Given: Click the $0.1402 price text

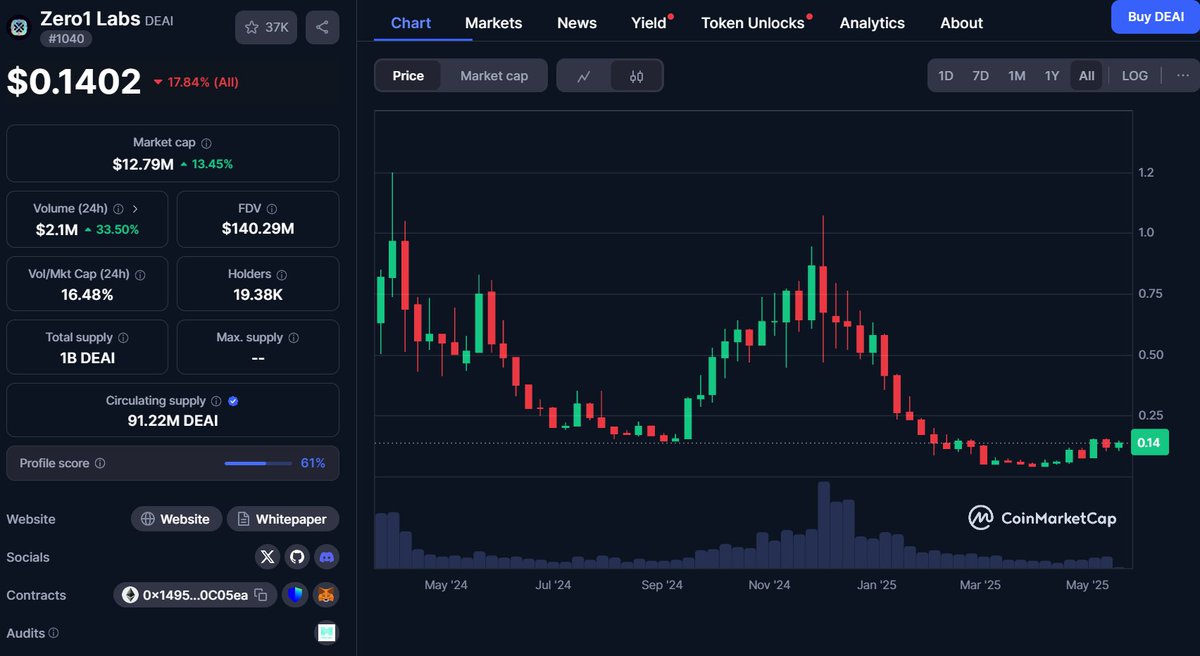Looking at the screenshot, I should pyautogui.click(x=74, y=81).
